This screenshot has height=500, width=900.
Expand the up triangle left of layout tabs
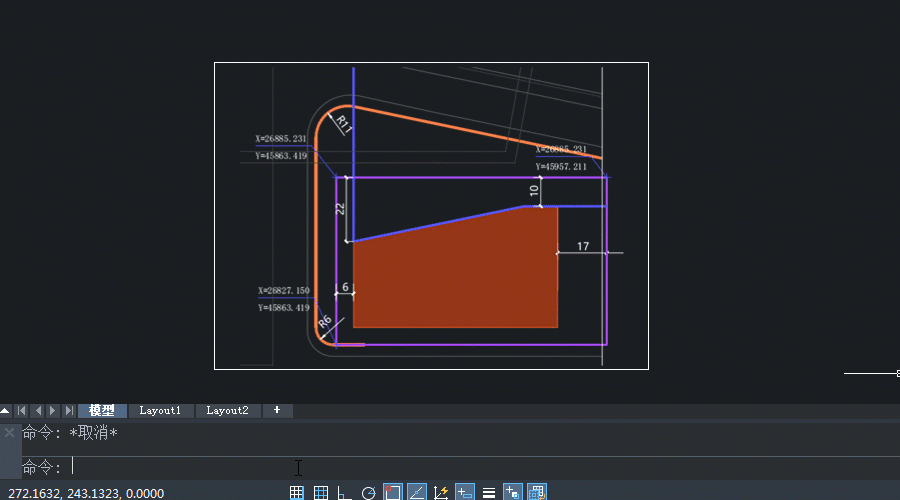coord(6,411)
